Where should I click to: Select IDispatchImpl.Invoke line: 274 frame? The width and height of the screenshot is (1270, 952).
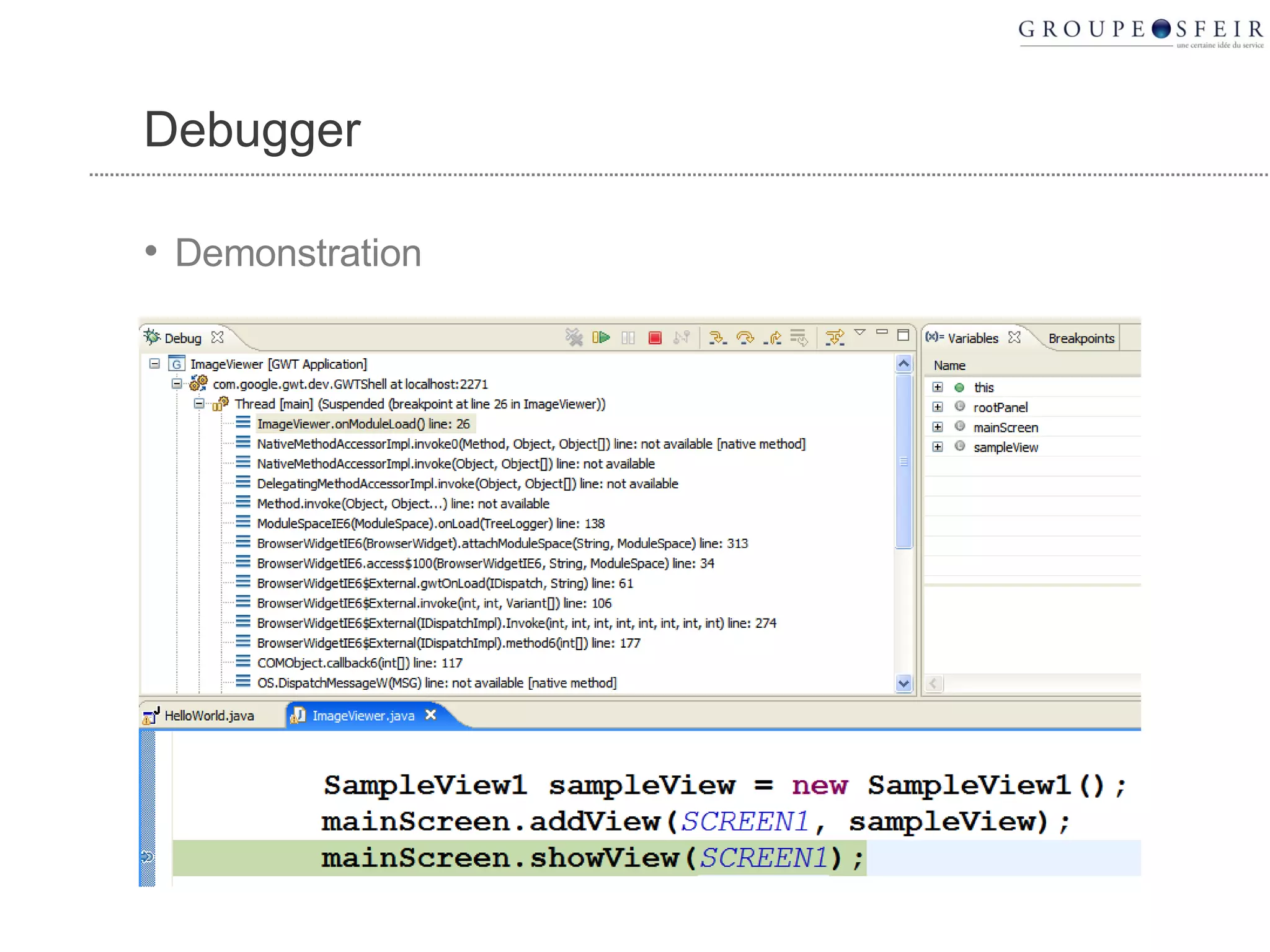tap(517, 623)
